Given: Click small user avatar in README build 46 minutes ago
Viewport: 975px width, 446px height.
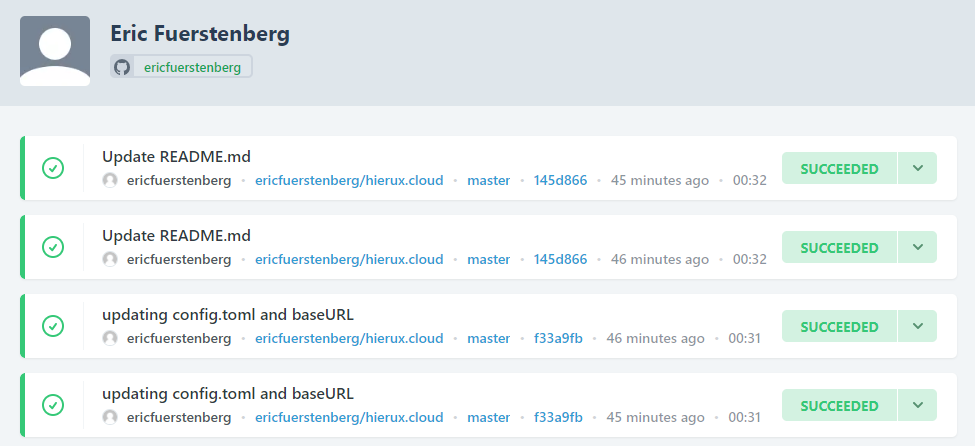Looking at the screenshot, I should point(110,260).
